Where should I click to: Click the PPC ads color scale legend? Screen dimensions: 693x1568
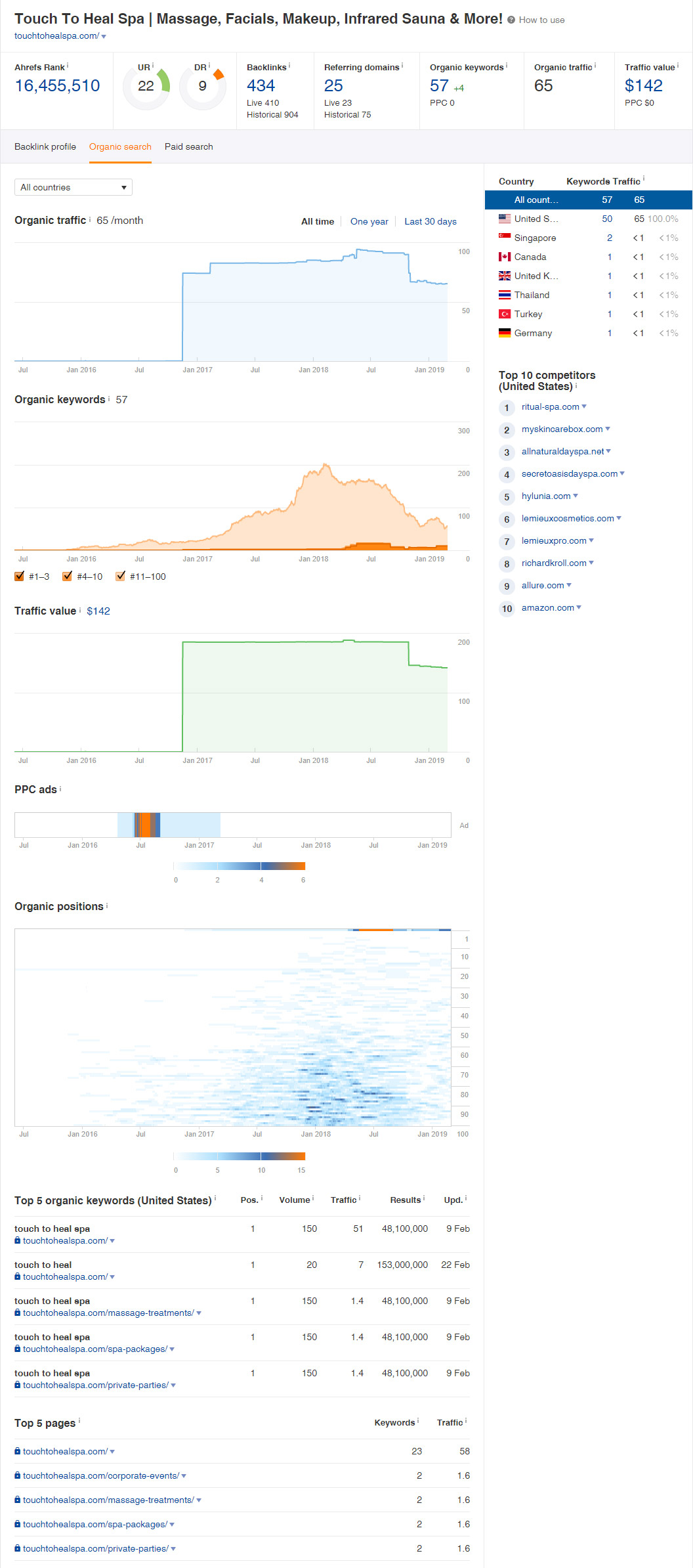pyautogui.click(x=239, y=866)
